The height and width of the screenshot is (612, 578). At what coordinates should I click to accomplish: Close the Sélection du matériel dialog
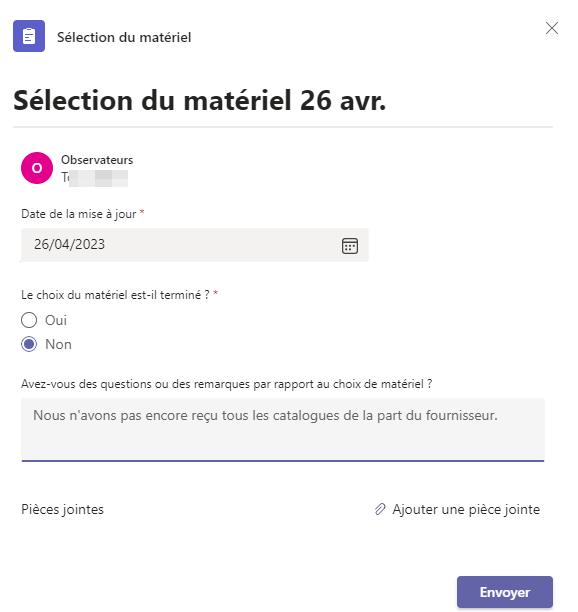(x=551, y=28)
